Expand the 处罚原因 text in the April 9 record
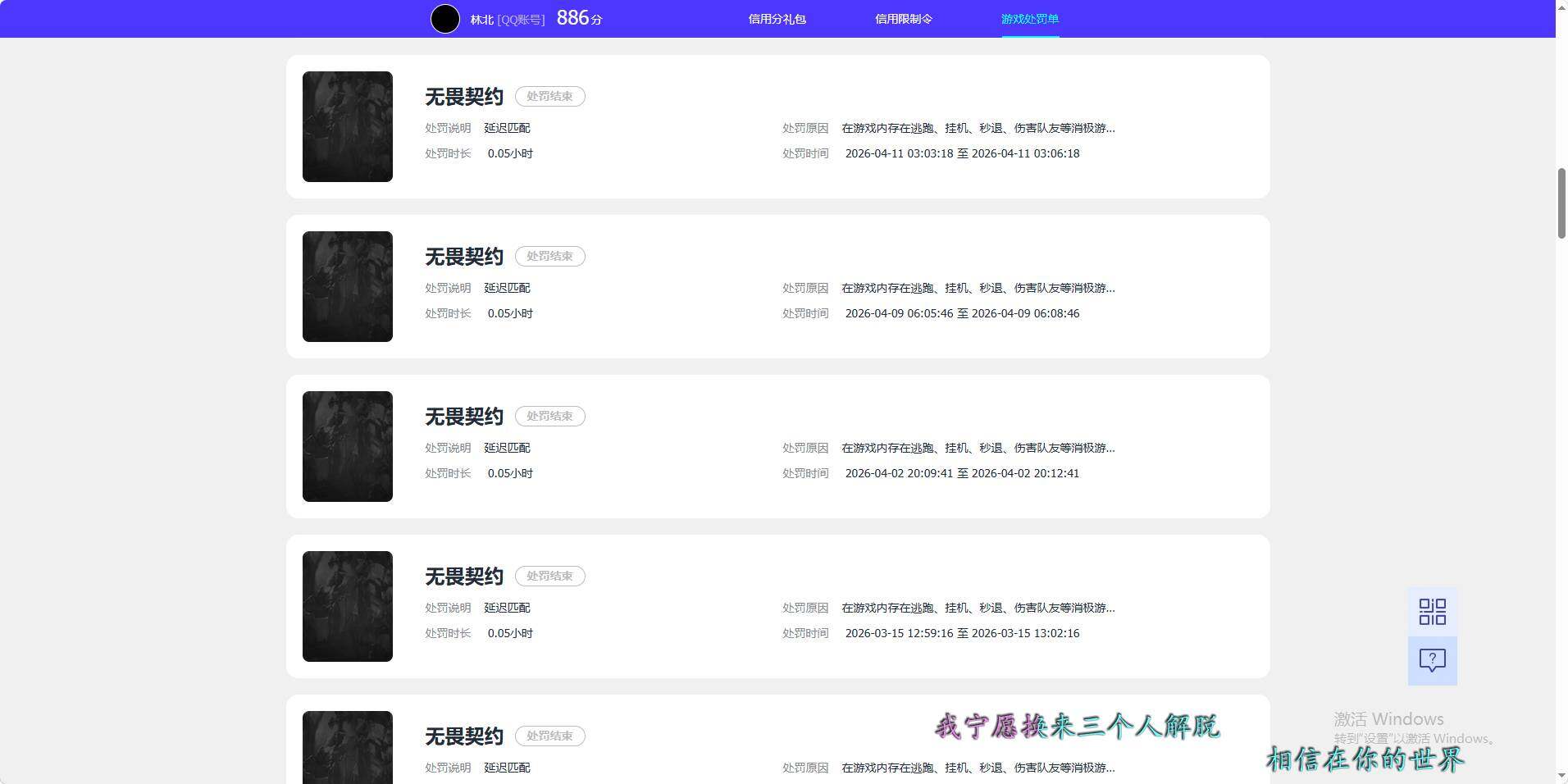Screen dimensions: 1568x784 pyautogui.click(x=976, y=288)
